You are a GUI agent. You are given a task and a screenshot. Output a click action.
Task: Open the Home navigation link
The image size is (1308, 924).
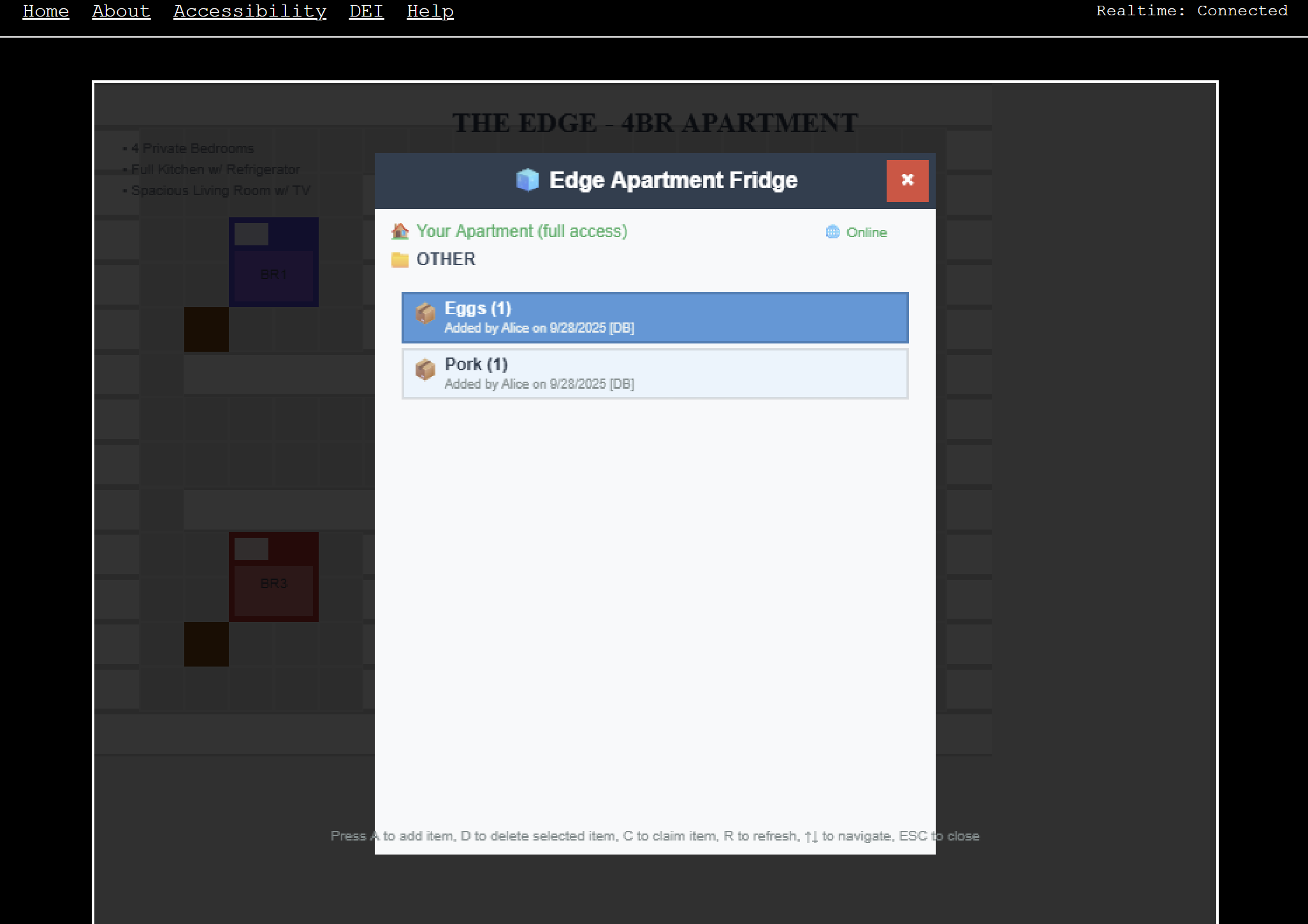tap(46, 11)
